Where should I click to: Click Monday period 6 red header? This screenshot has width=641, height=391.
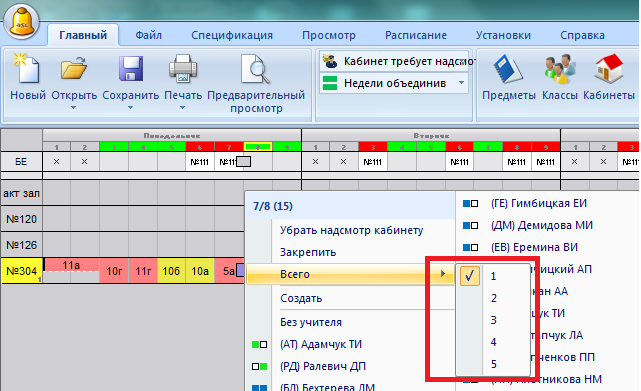click(200, 147)
